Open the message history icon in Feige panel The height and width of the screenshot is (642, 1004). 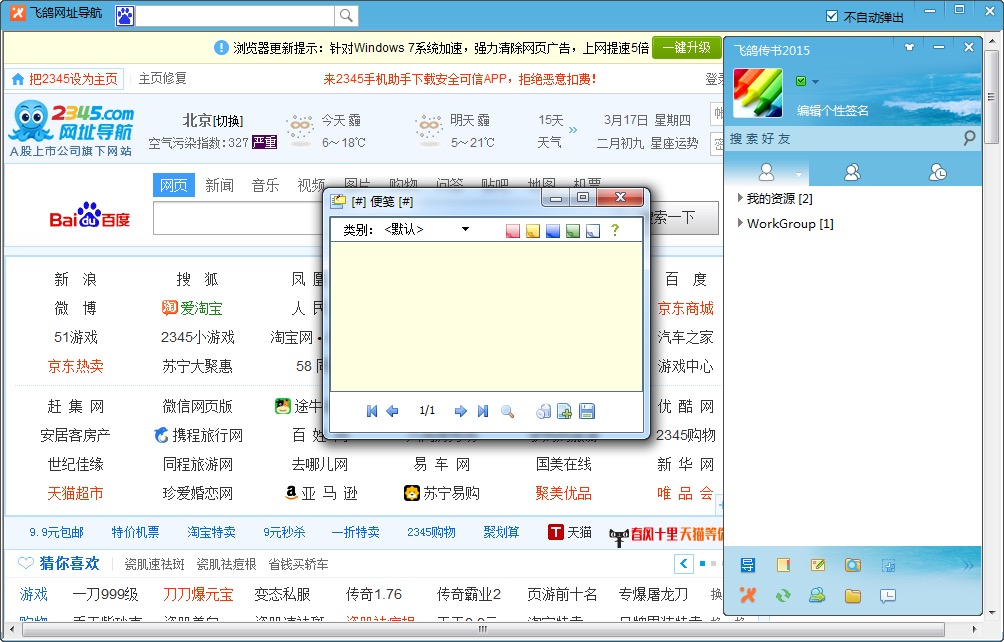point(888,596)
